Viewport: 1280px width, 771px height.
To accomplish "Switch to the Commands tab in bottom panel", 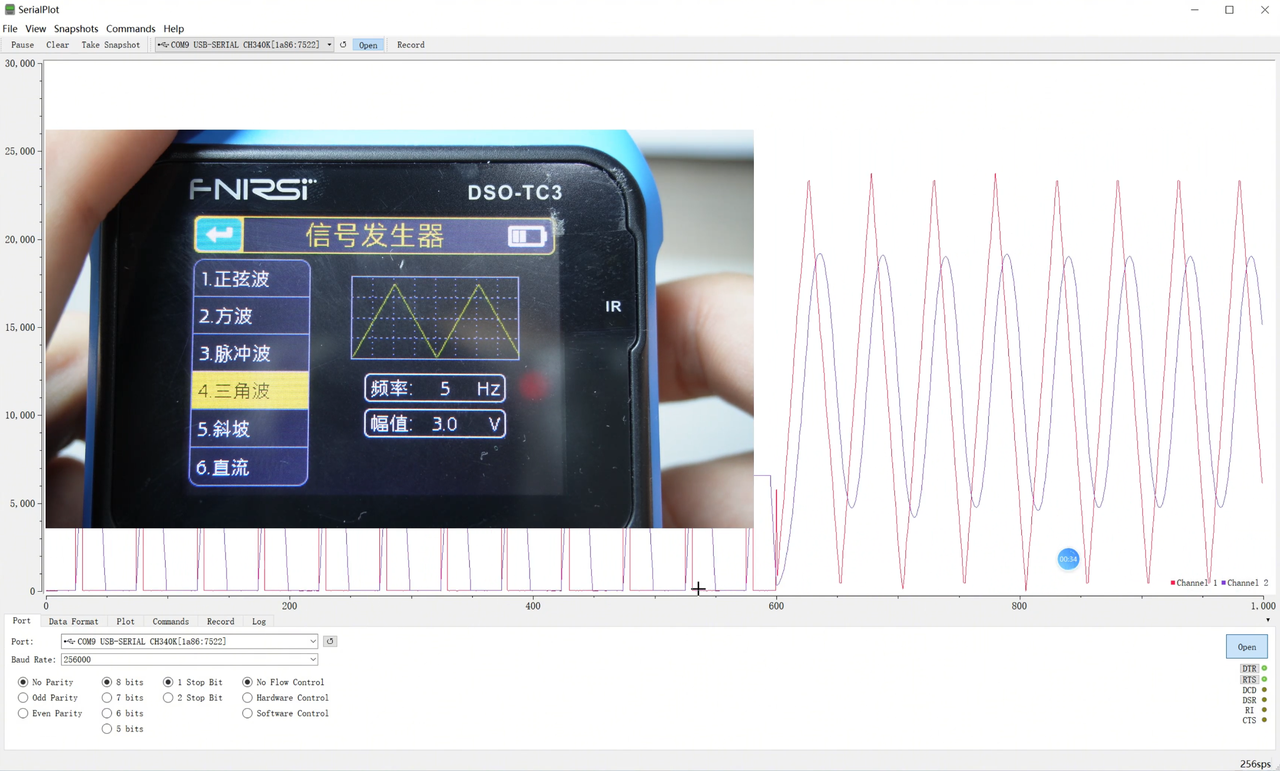I will pos(171,621).
